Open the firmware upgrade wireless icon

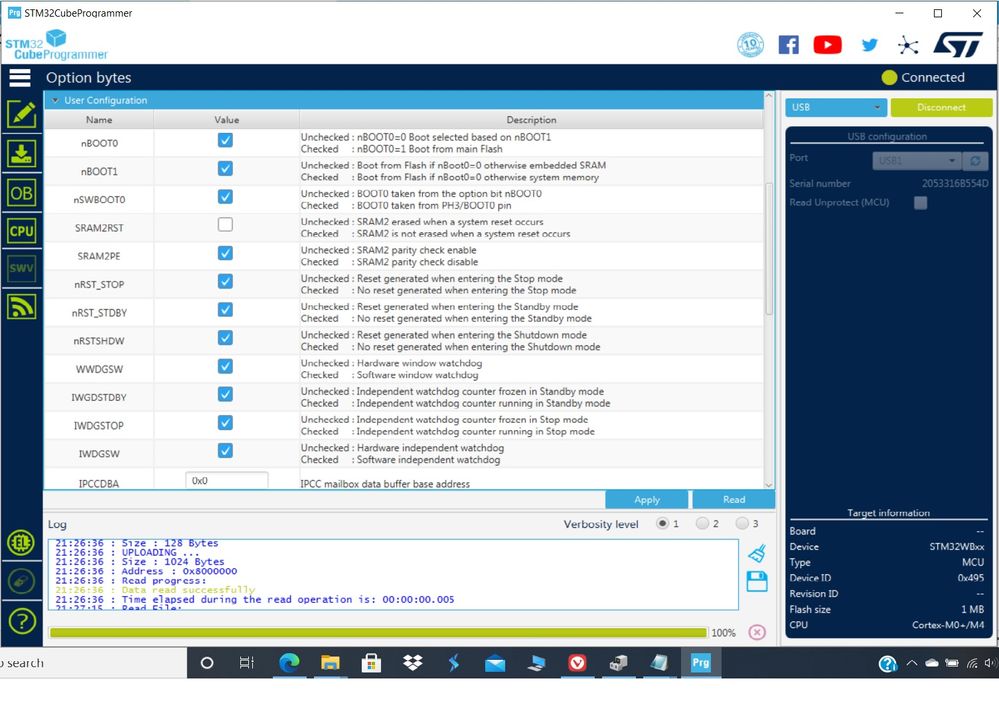point(22,307)
